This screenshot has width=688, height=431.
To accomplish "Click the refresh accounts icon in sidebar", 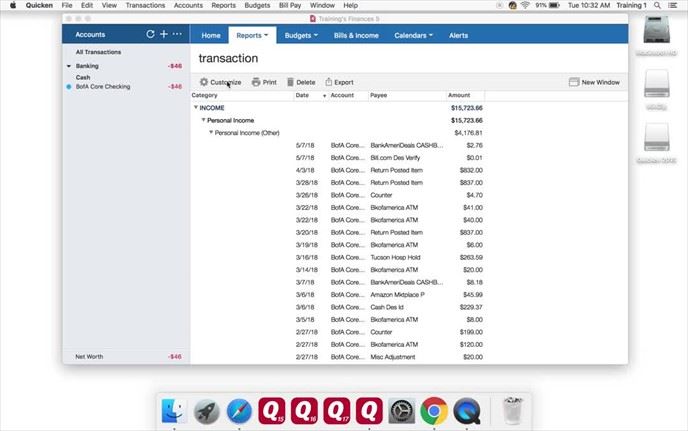I will pyautogui.click(x=151, y=34).
